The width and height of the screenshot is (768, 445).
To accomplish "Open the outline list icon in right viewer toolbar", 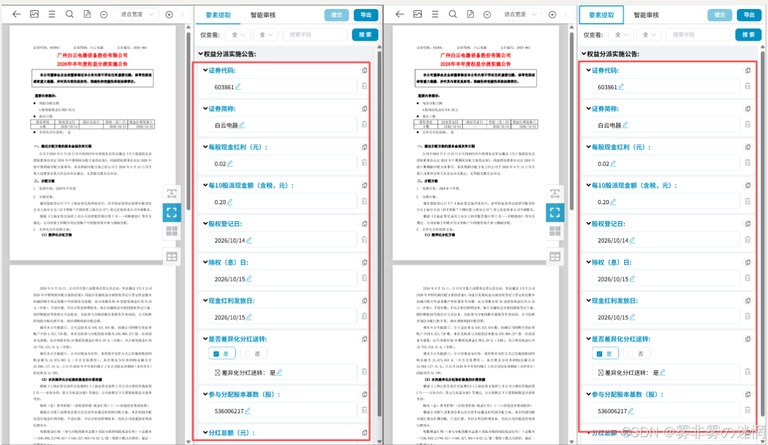I will point(435,14).
